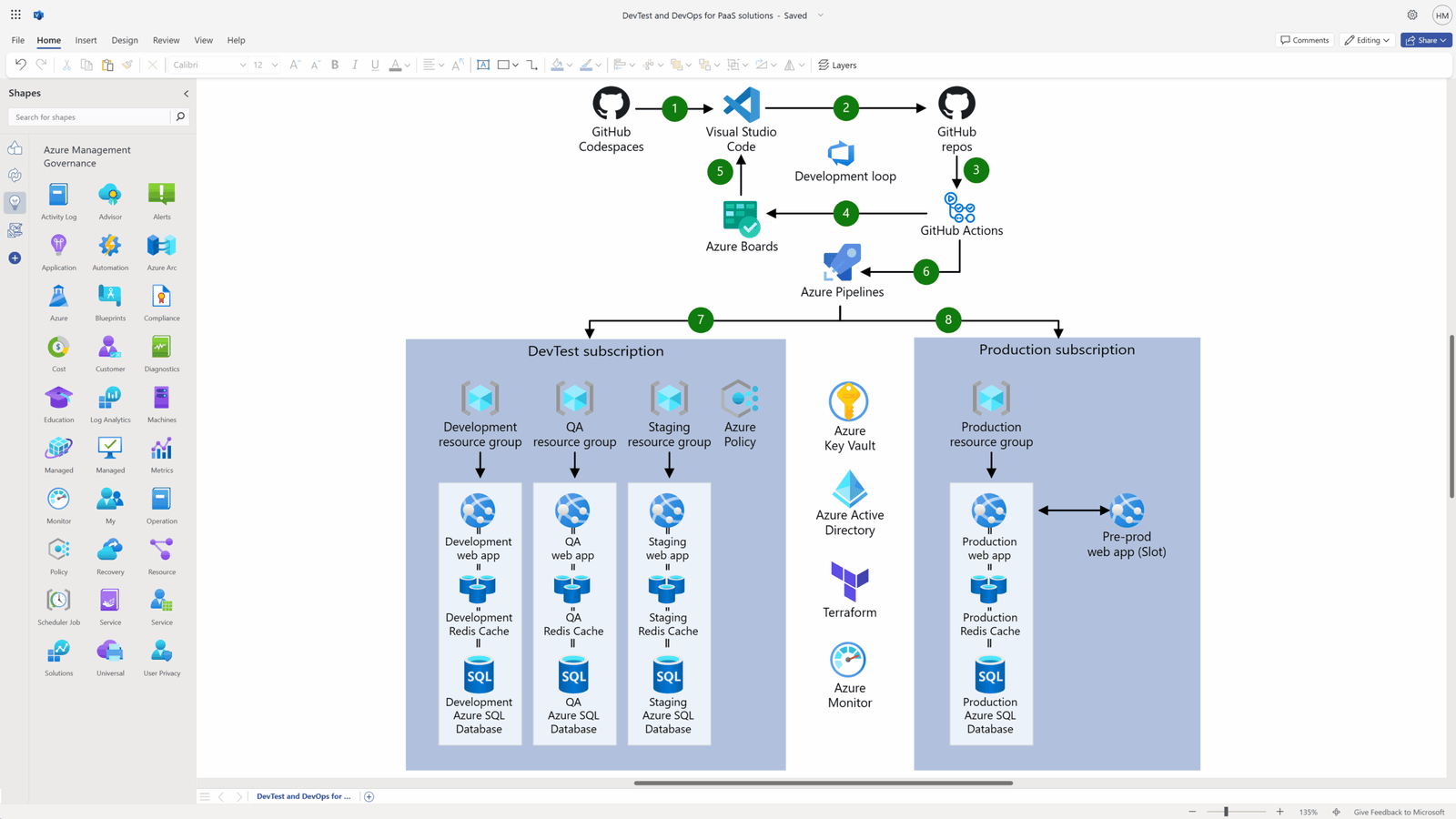The height and width of the screenshot is (819, 1456).
Task: Toggle italic formatting
Action: tap(355, 65)
